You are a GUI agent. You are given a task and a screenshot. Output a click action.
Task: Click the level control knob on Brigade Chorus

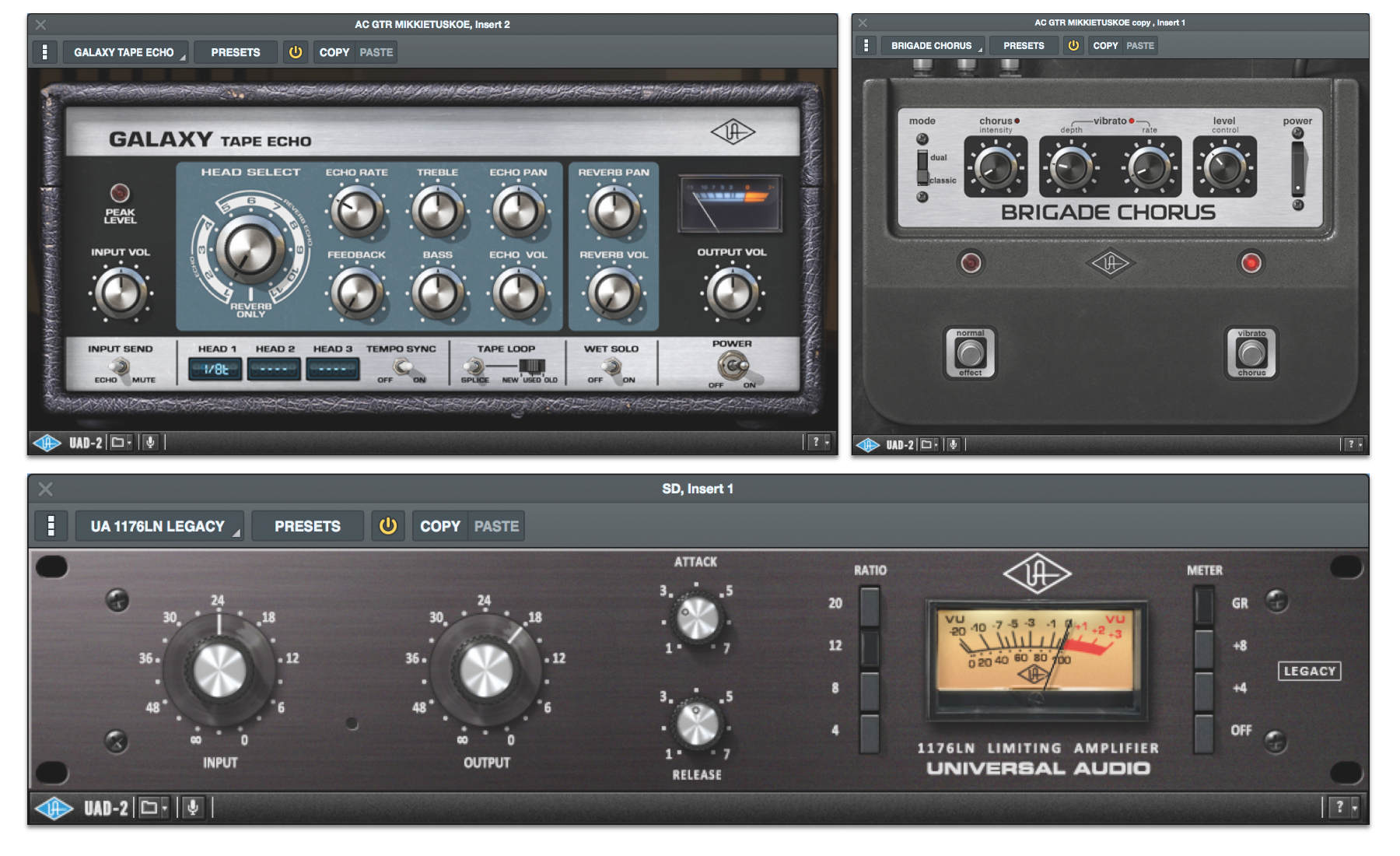coord(1225,167)
